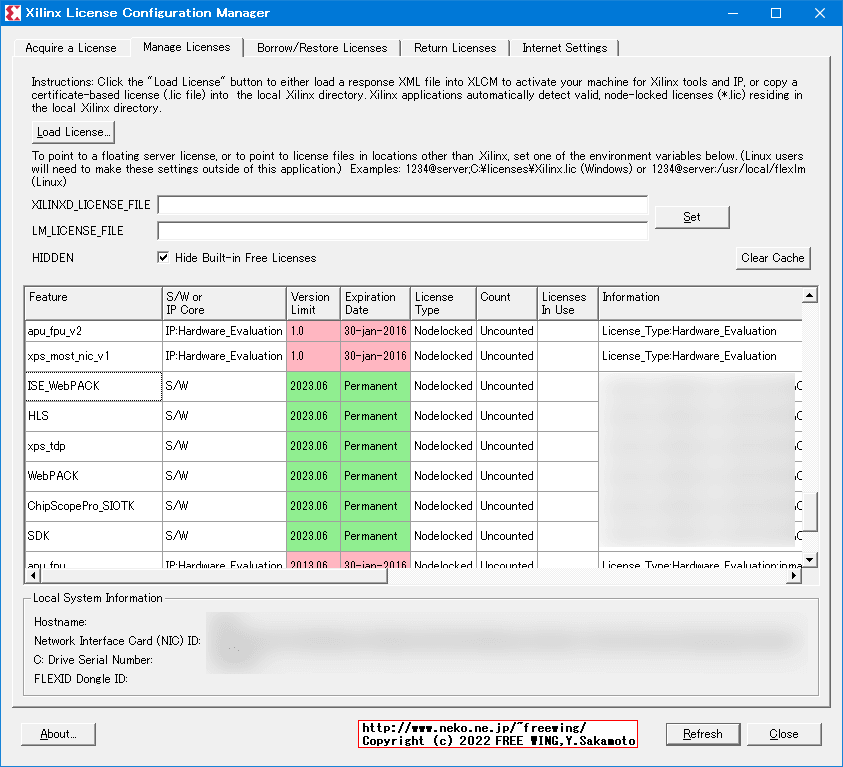
Task: Select the ISE_WebPACK feature row
Action: click(x=93, y=386)
